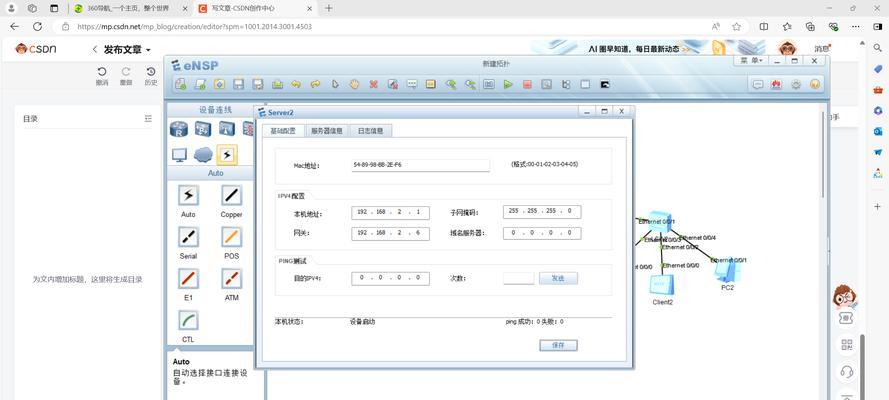
Task: Open eNSP settings gear icon
Action: coord(796,84)
